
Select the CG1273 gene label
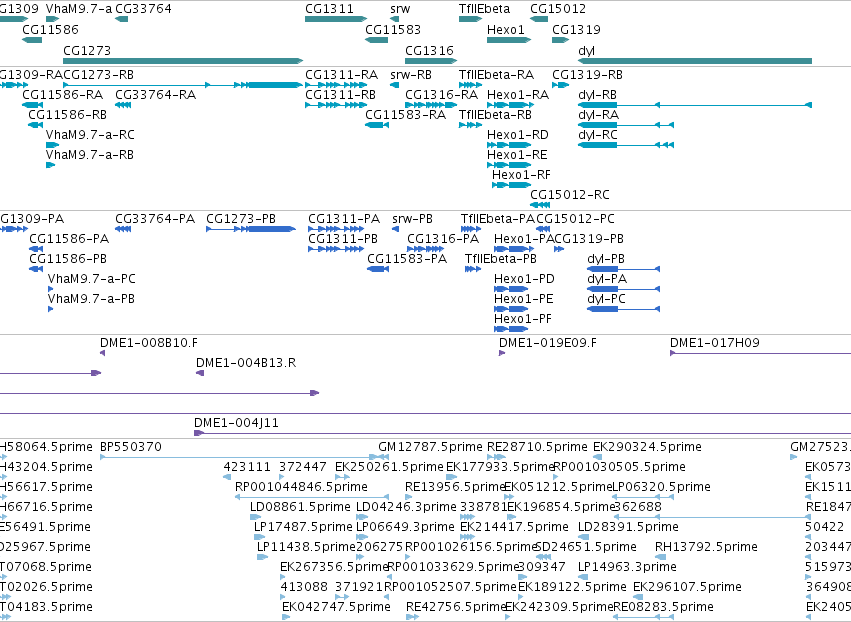[x=87, y=50]
